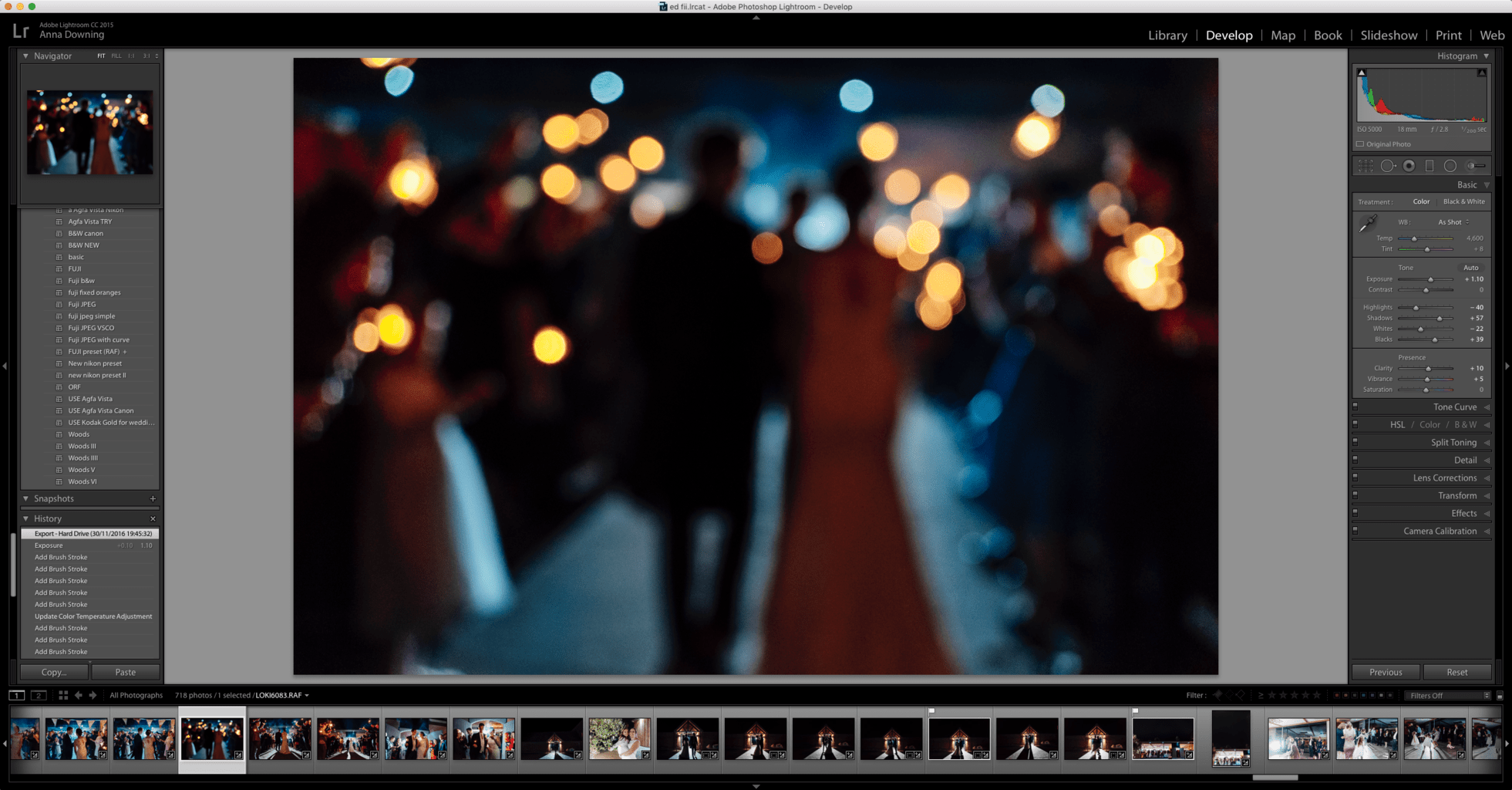Set treatment to Black & White
The height and width of the screenshot is (790, 1512).
[1463, 202]
